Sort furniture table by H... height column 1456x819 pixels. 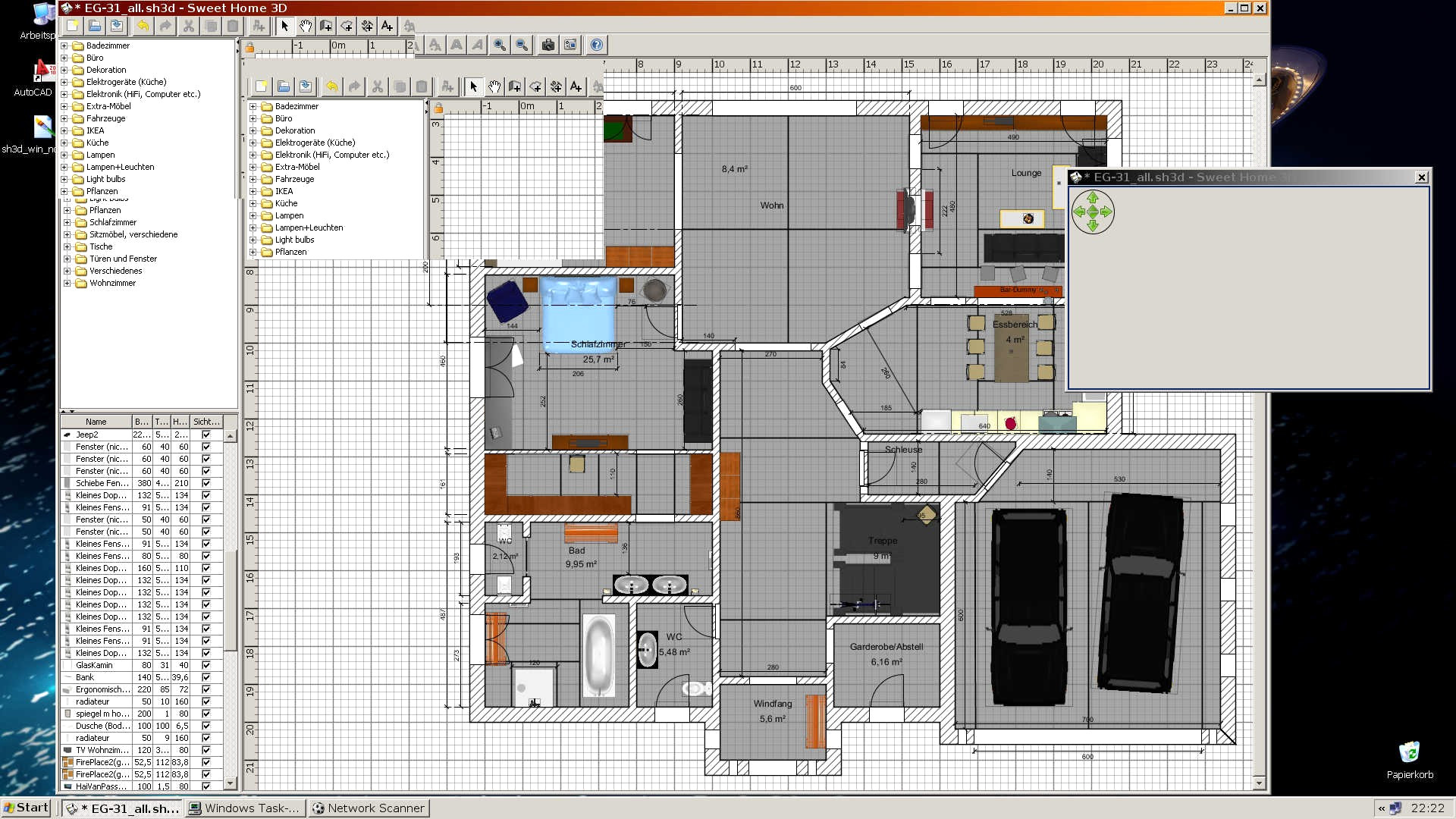(x=180, y=422)
